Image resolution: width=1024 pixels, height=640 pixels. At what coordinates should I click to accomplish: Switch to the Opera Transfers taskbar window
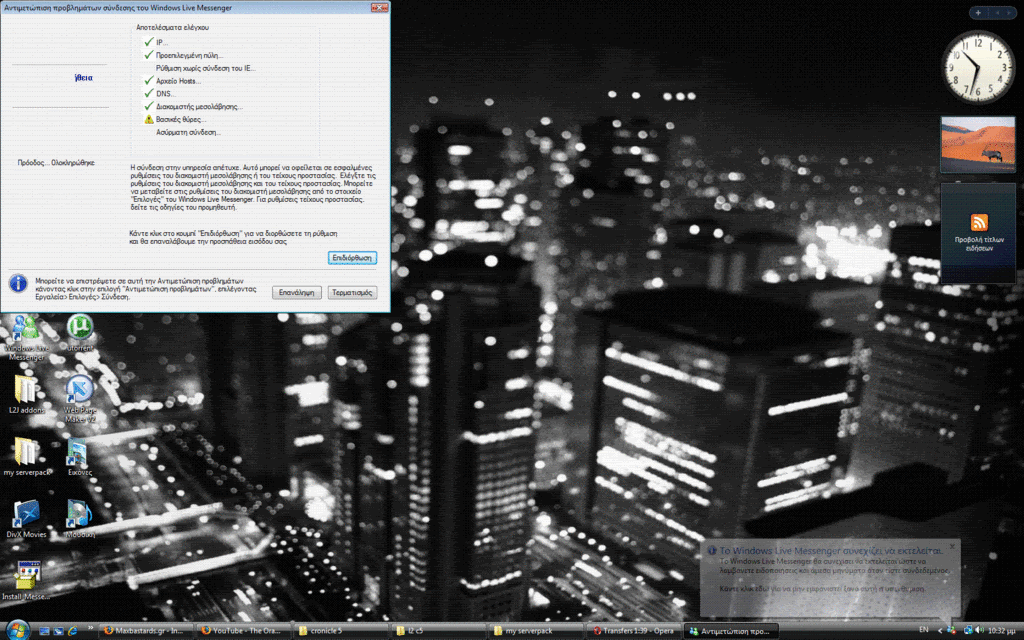(x=636, y=631)
